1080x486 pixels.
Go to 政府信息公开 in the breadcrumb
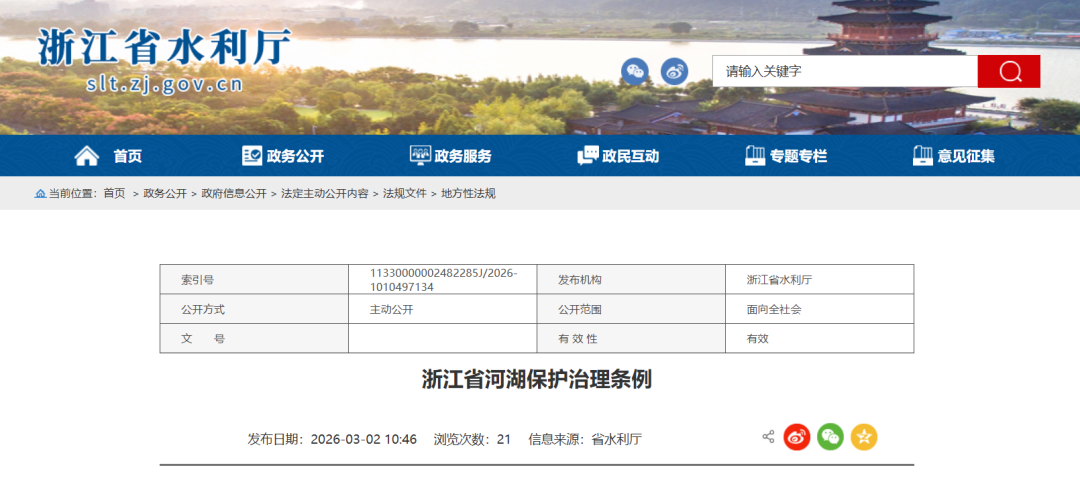pos(233,194)
